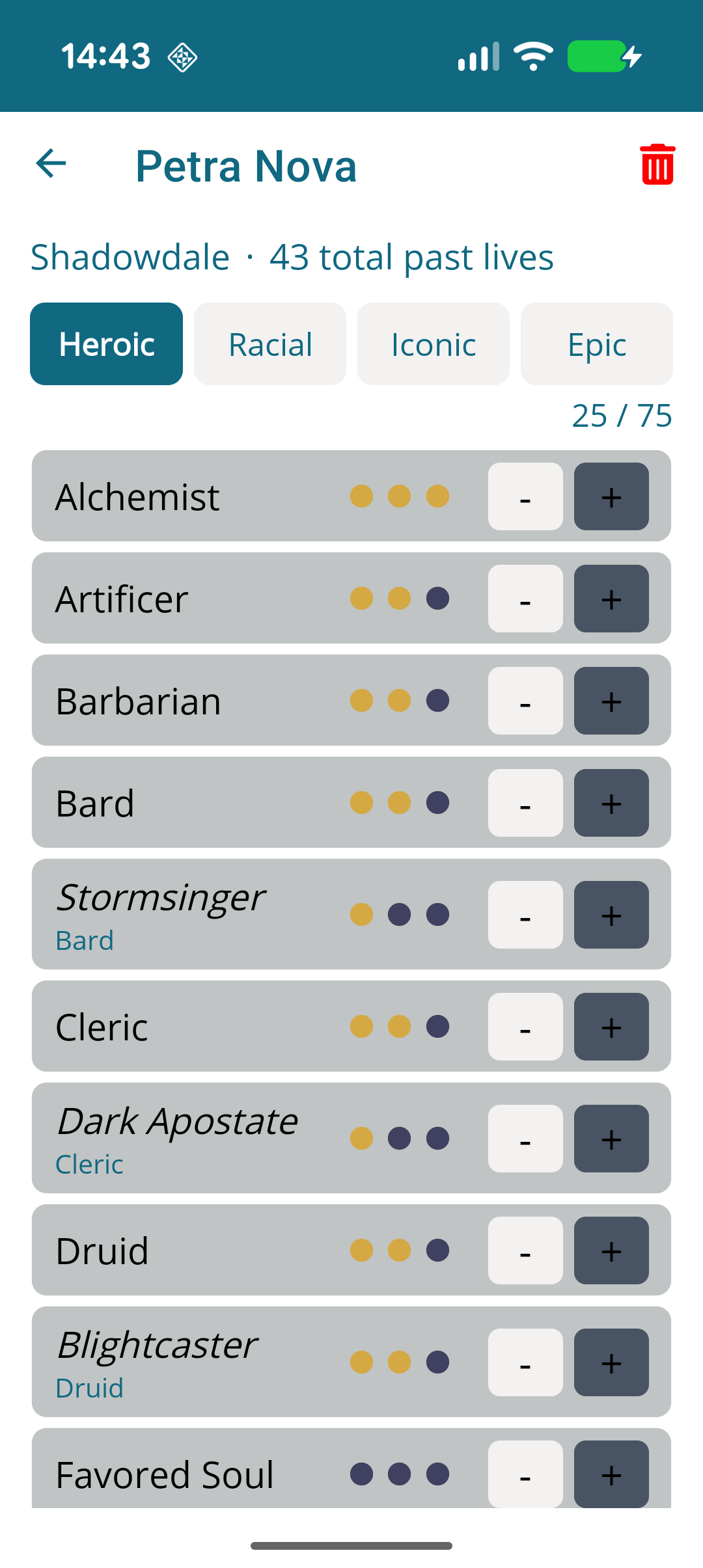
Task: Open the Iconic past lives tab
Action: point(434,344)
